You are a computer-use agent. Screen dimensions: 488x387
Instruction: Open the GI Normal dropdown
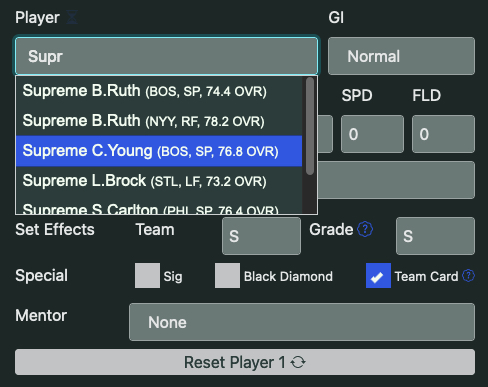point(401,56)
